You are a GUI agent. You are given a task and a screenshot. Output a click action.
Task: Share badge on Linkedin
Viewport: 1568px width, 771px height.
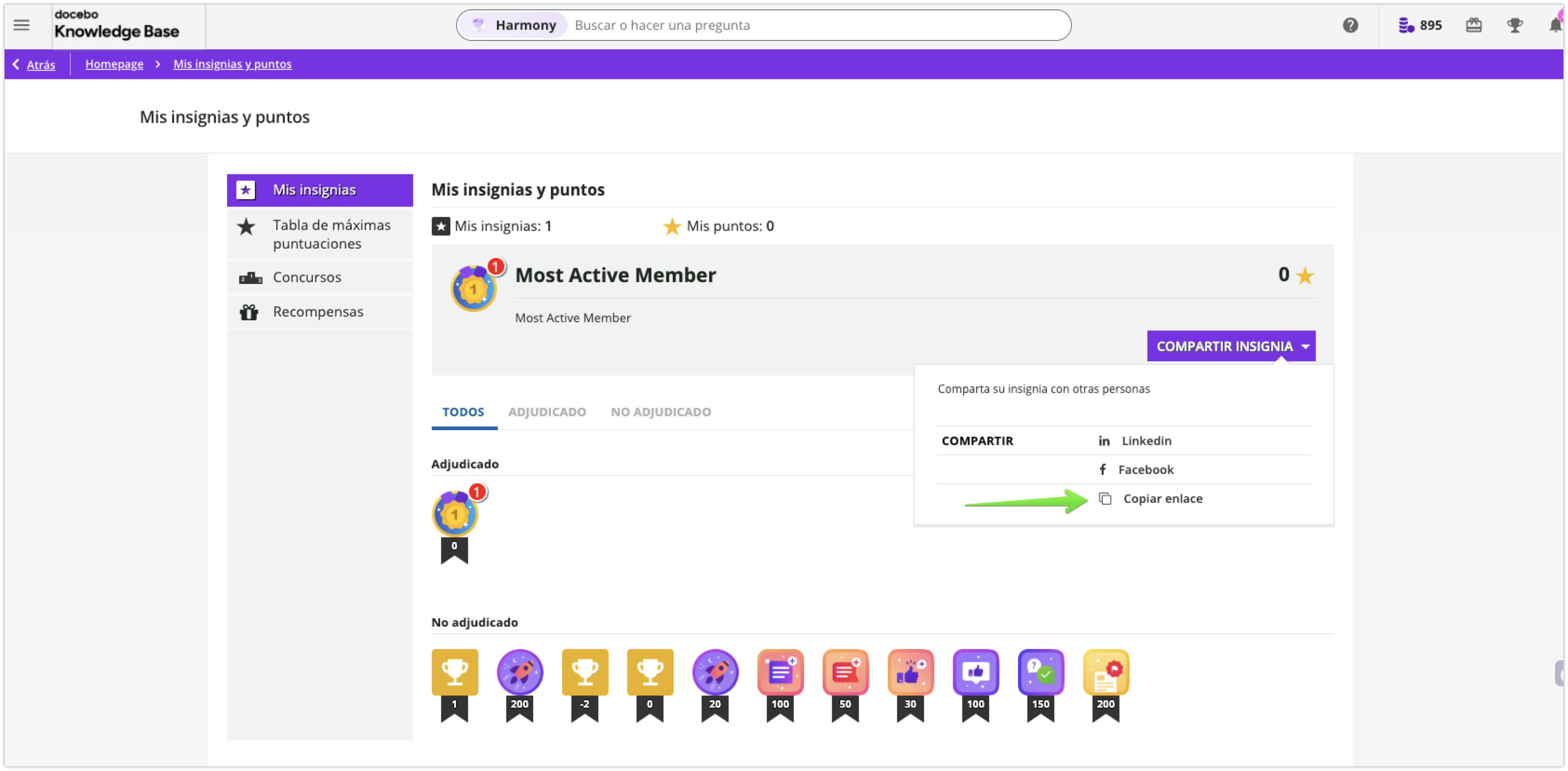tap(1146, 440)
